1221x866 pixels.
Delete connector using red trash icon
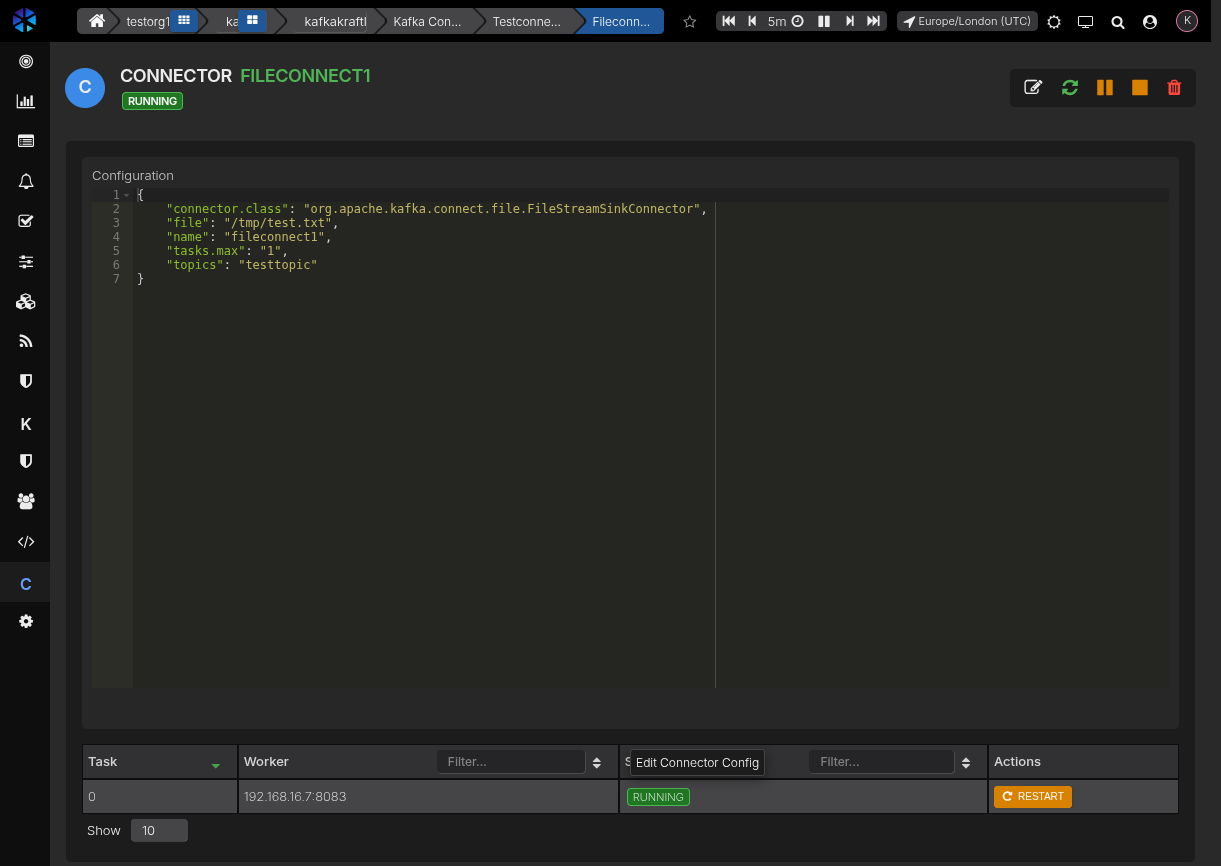point(1174,87)
